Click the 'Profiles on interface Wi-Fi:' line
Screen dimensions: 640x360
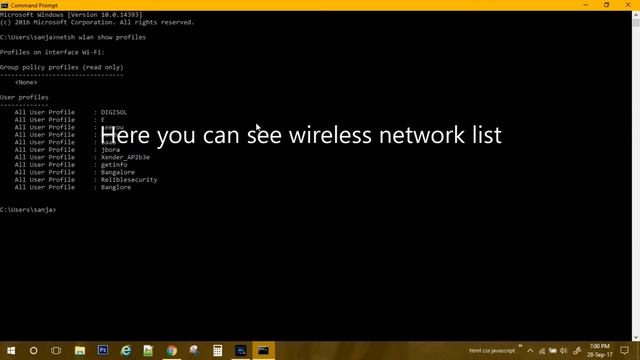[52, 52]
